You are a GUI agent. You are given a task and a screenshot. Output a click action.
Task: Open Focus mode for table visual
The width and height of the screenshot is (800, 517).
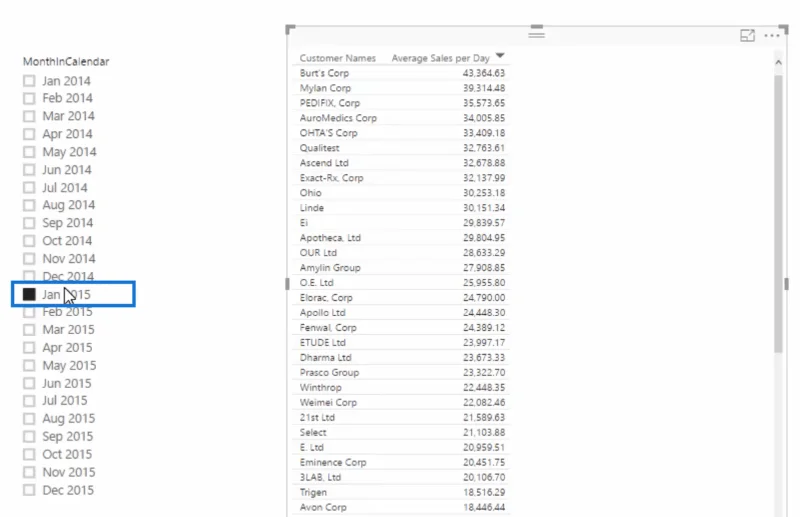point(747,36)
